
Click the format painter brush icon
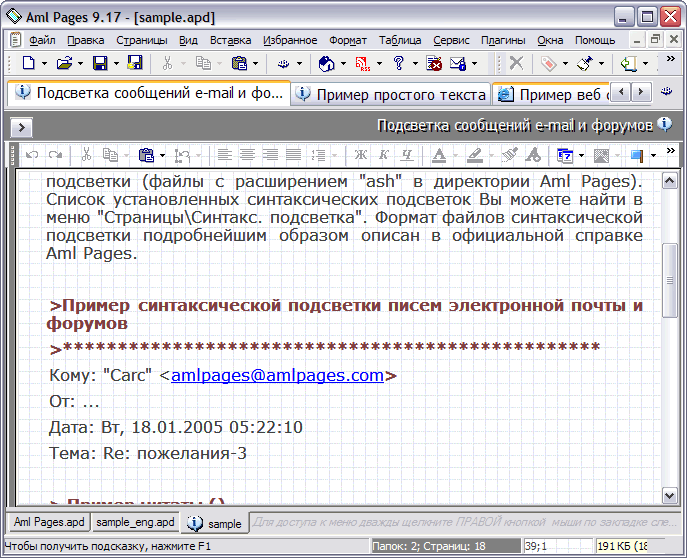click(509, 155)
